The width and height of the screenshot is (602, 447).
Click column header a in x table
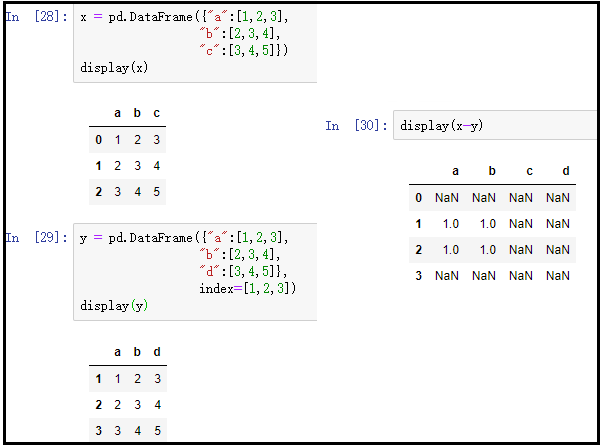coord(117,113)
